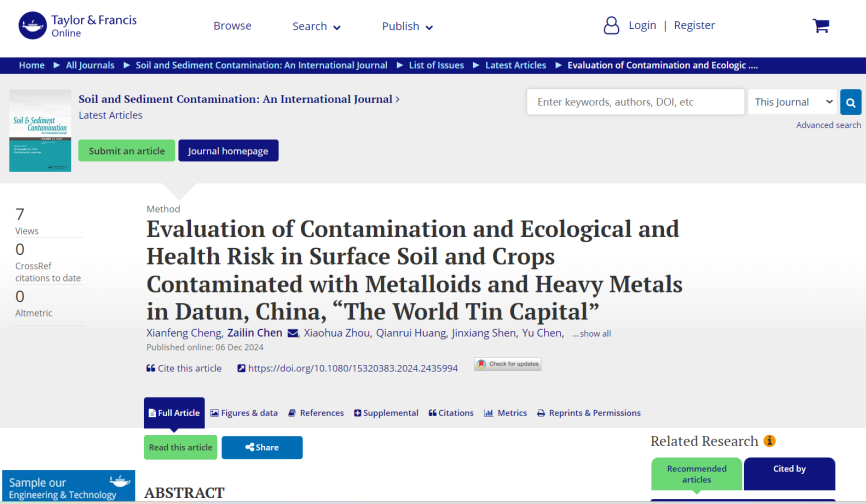The image size is (866, 504).
Task: Open the Cite this article link
Action: 184,368
